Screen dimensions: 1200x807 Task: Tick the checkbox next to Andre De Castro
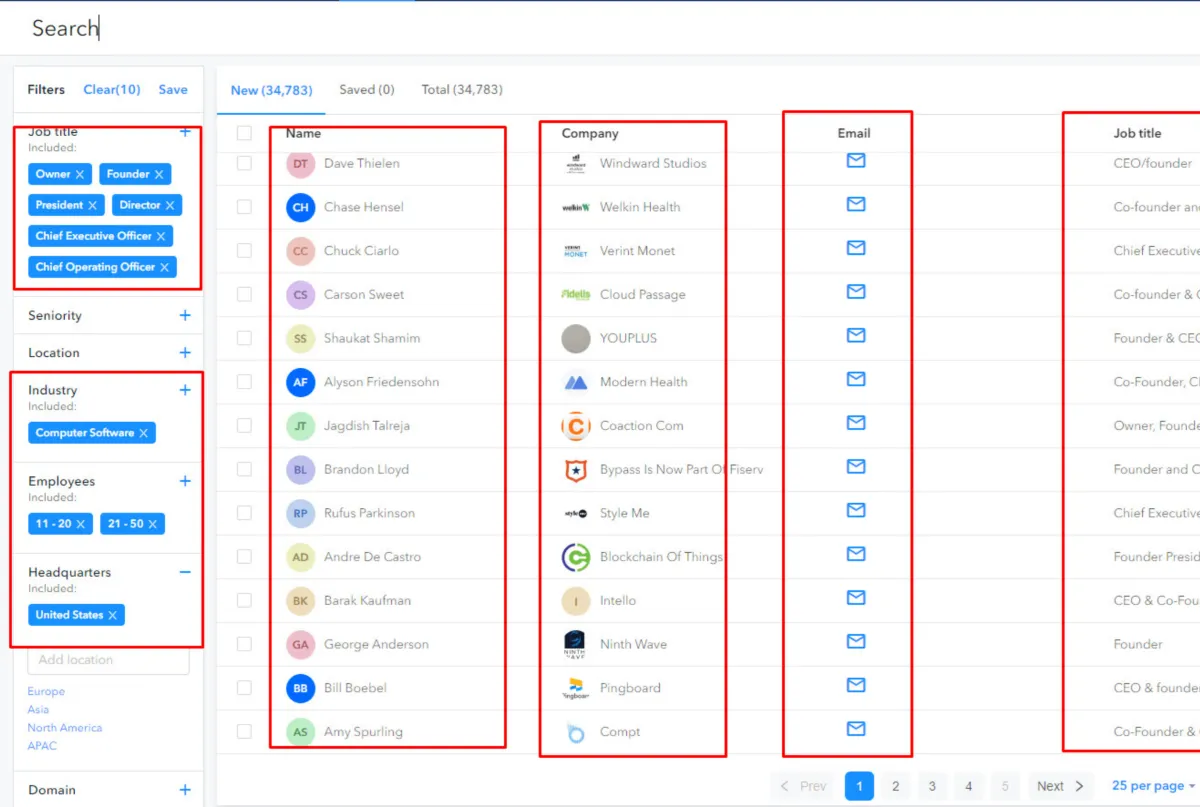[x=244, y=557]
